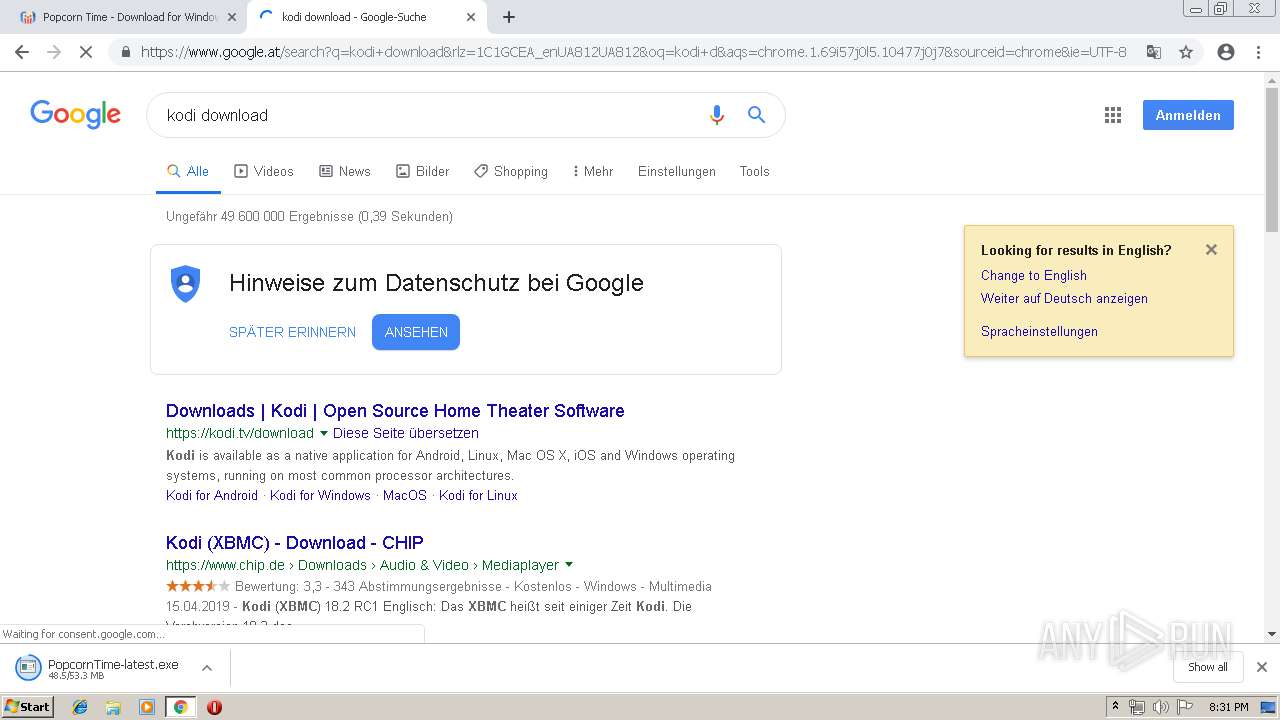1280x720 pixels.
Task: Click the scrollbar down arrow
Action: [x=1272, y=634]
